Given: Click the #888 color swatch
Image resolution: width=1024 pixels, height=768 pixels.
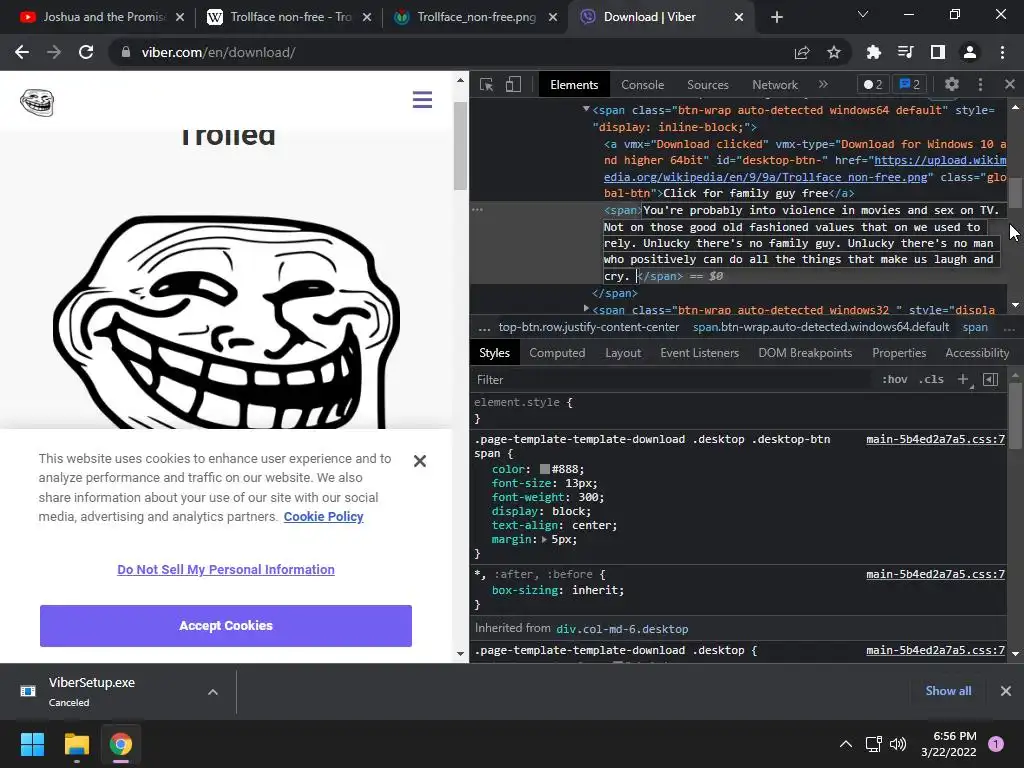Looking at the screenshot, I should pos(545,470).
